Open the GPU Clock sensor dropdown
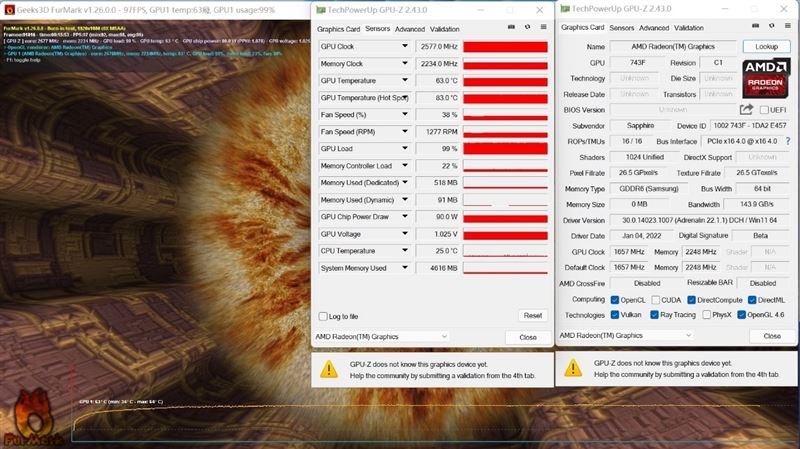Image resolution: width=800 pixels, height=449 pixels. pyautogui.click(x=405, y=46)
